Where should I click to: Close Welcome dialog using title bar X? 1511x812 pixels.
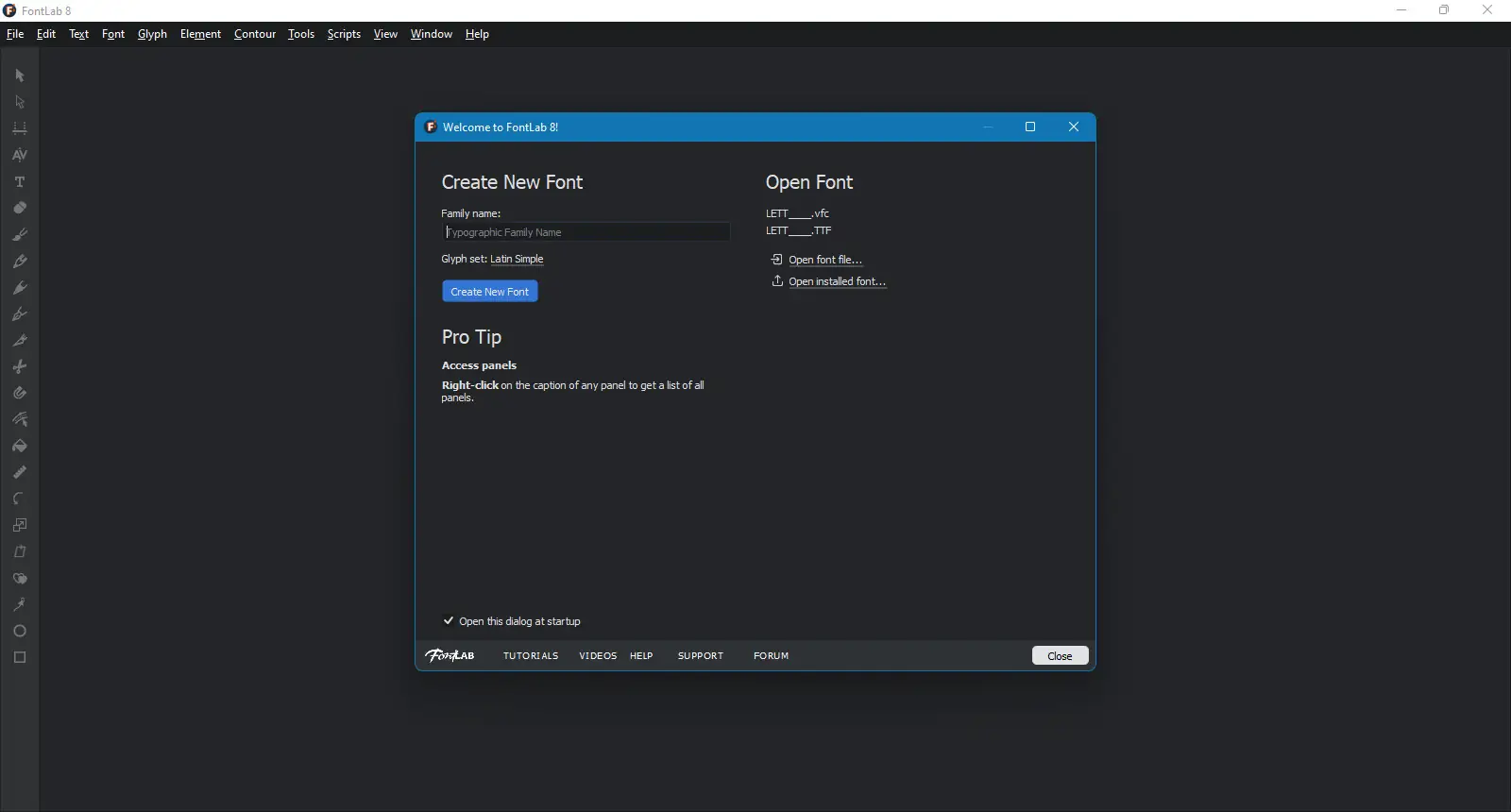click(1074, 127)
